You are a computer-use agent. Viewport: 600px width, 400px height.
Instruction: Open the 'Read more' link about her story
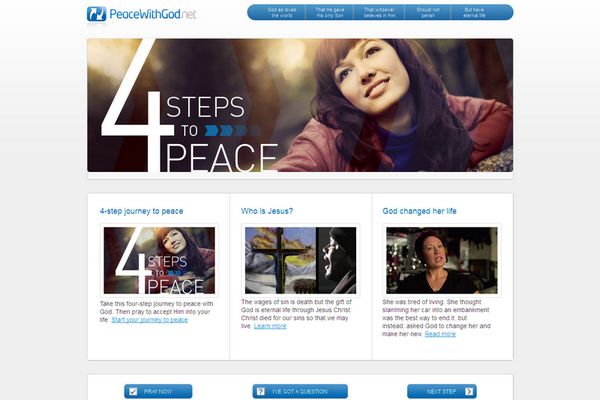[x=440, y=334]
